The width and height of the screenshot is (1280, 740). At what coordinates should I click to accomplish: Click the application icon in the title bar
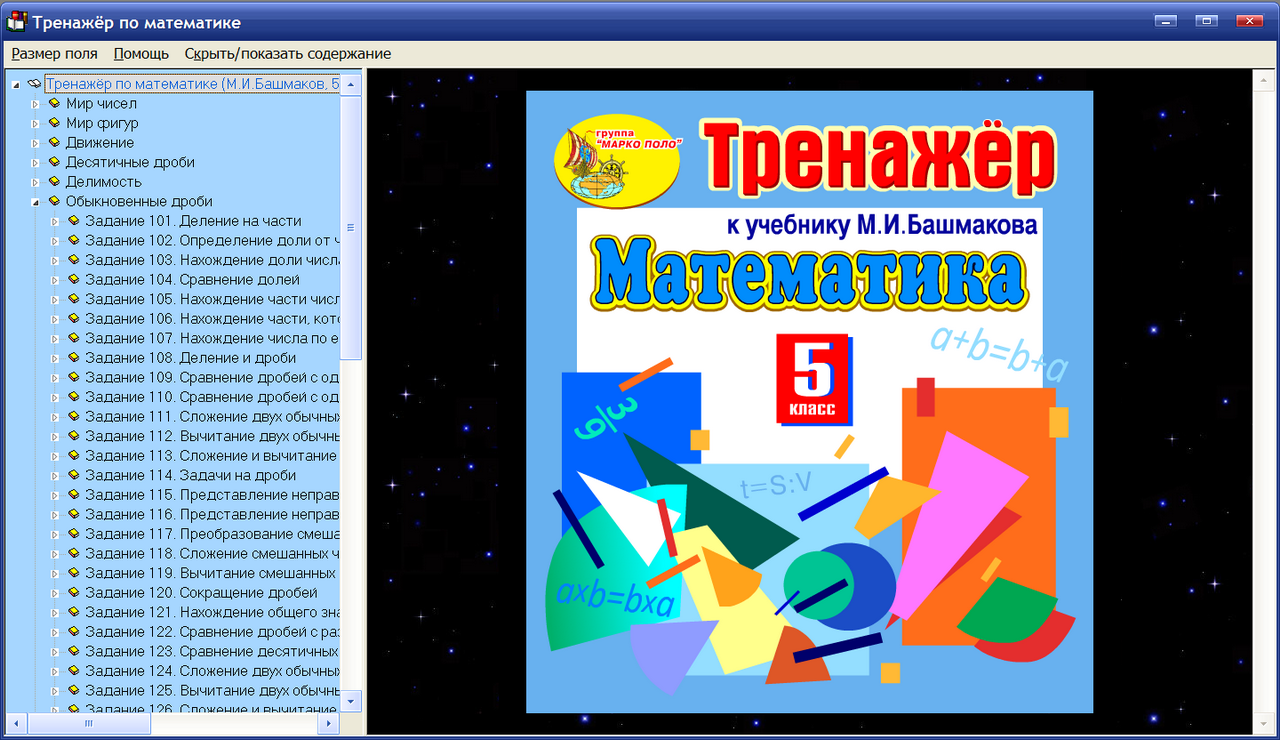point(16,21)
